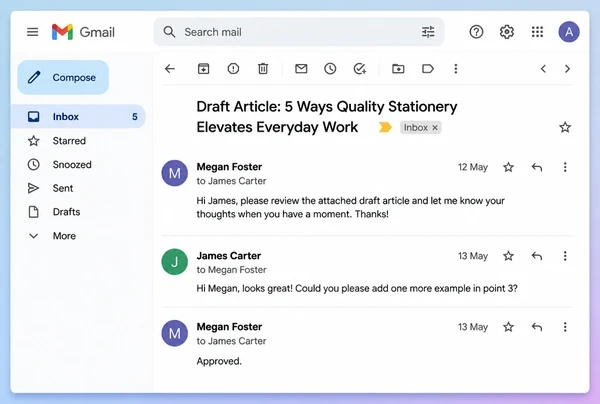Open the Labels tag icon

[x=428, y=69]
